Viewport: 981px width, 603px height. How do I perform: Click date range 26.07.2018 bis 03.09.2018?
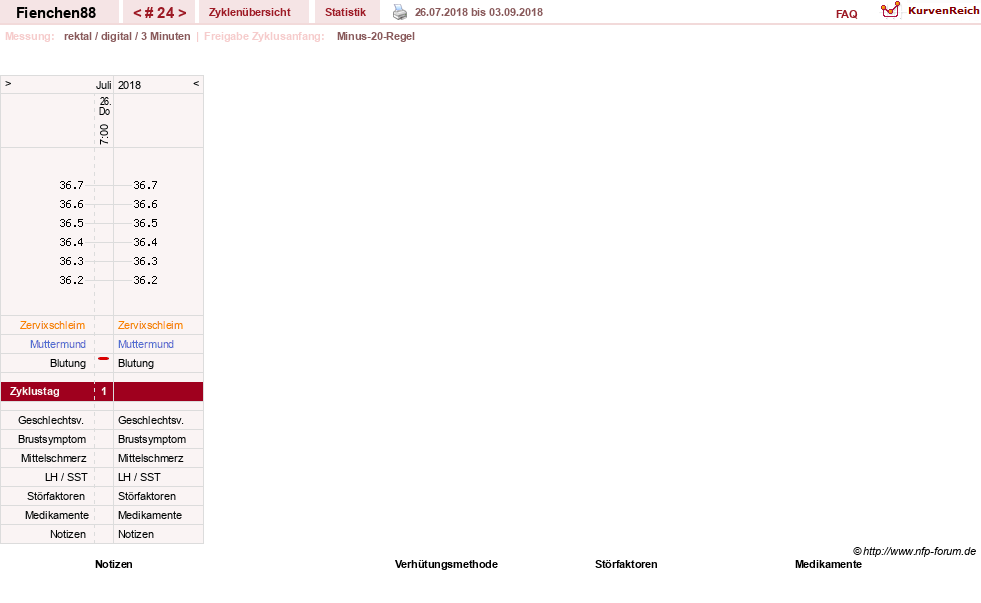479,12
